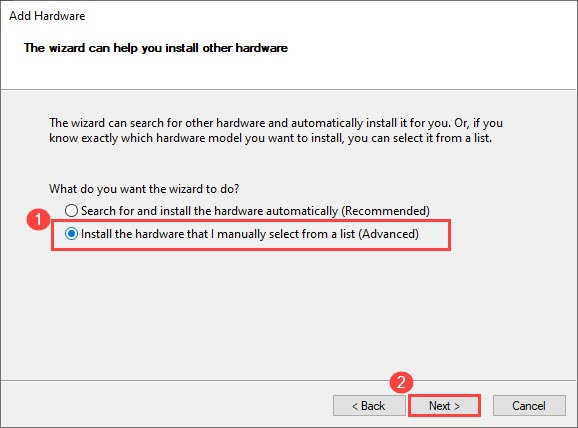Viewport: 578px width, 428px height.
Task: Click the 'know exactly which hardware model' description line
Action: coord(271,138)
